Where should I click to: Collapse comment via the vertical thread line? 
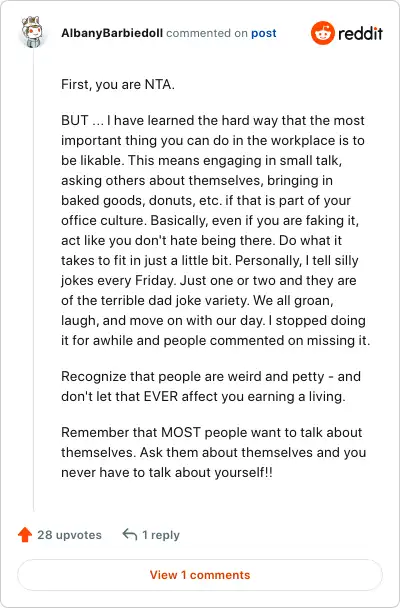pyautogui.click(x=33, y=279)
